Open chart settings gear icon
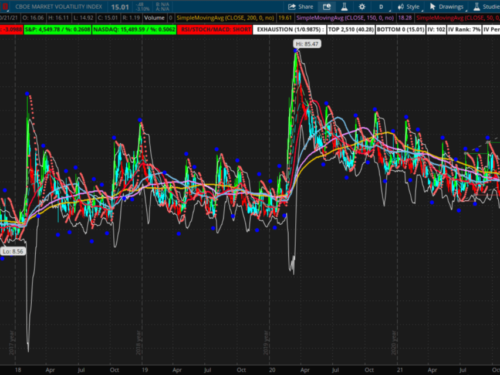The image size is (500, 375). point(362,7)
